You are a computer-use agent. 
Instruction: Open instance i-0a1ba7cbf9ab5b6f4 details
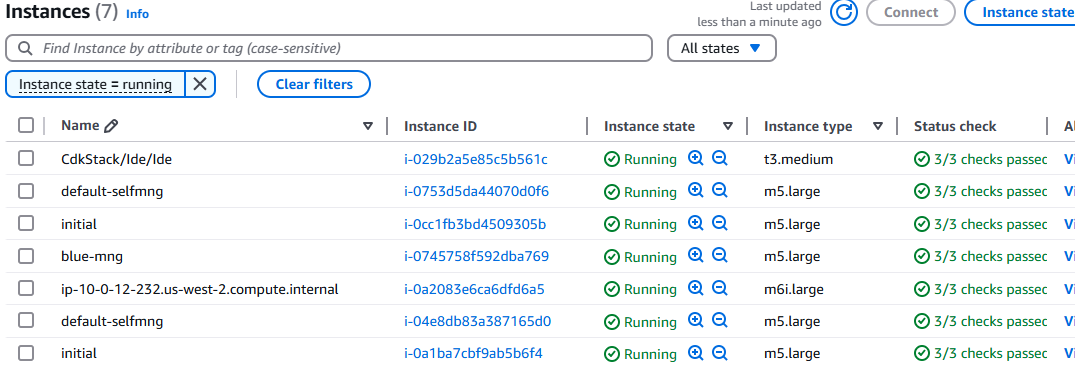474,354
